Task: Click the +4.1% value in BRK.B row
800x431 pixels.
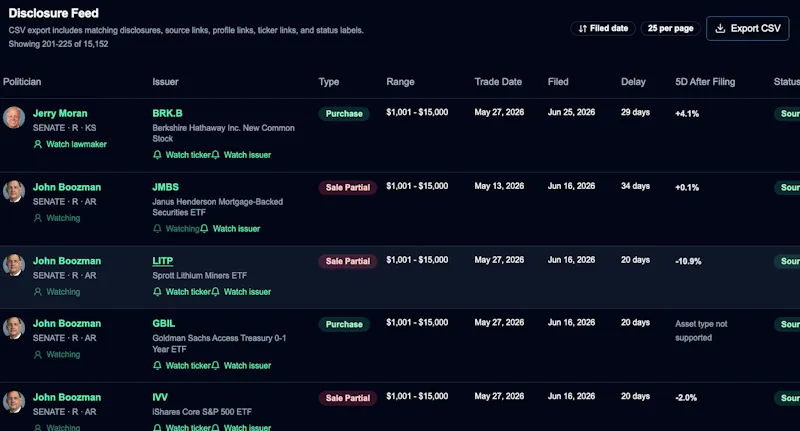Action: pyautogui.click(x=687, y=114)
